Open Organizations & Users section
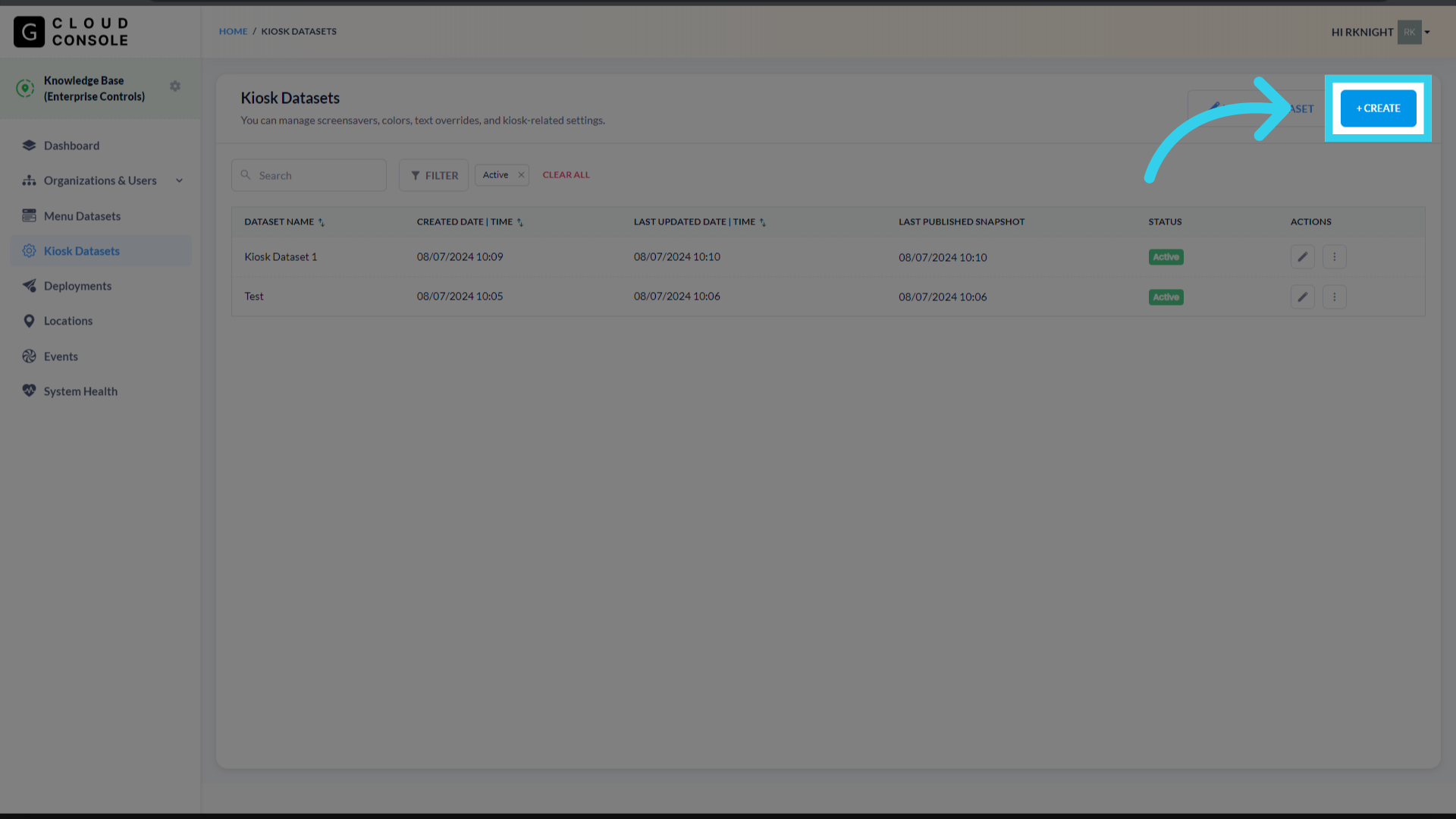The width and height of the screenshot is (1456, 819). [101, 180]
